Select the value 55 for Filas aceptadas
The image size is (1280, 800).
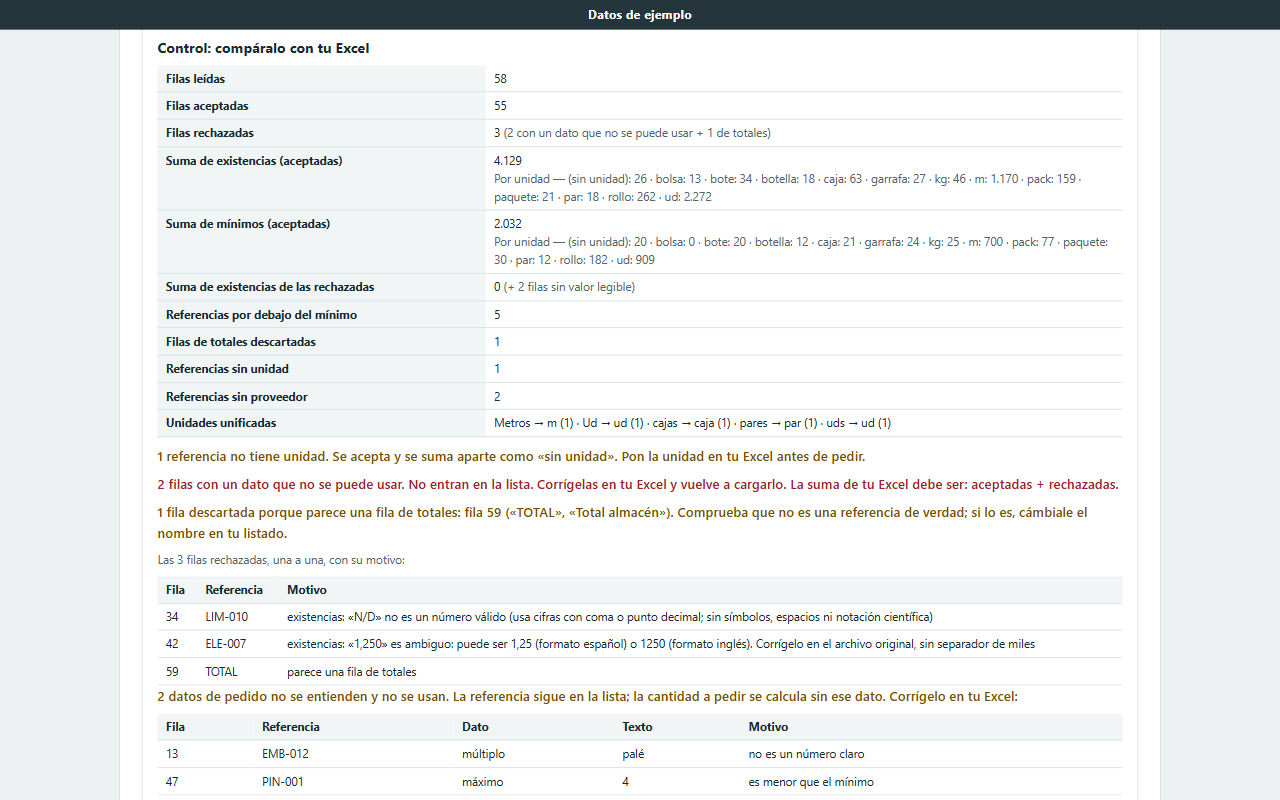(501, 106)
